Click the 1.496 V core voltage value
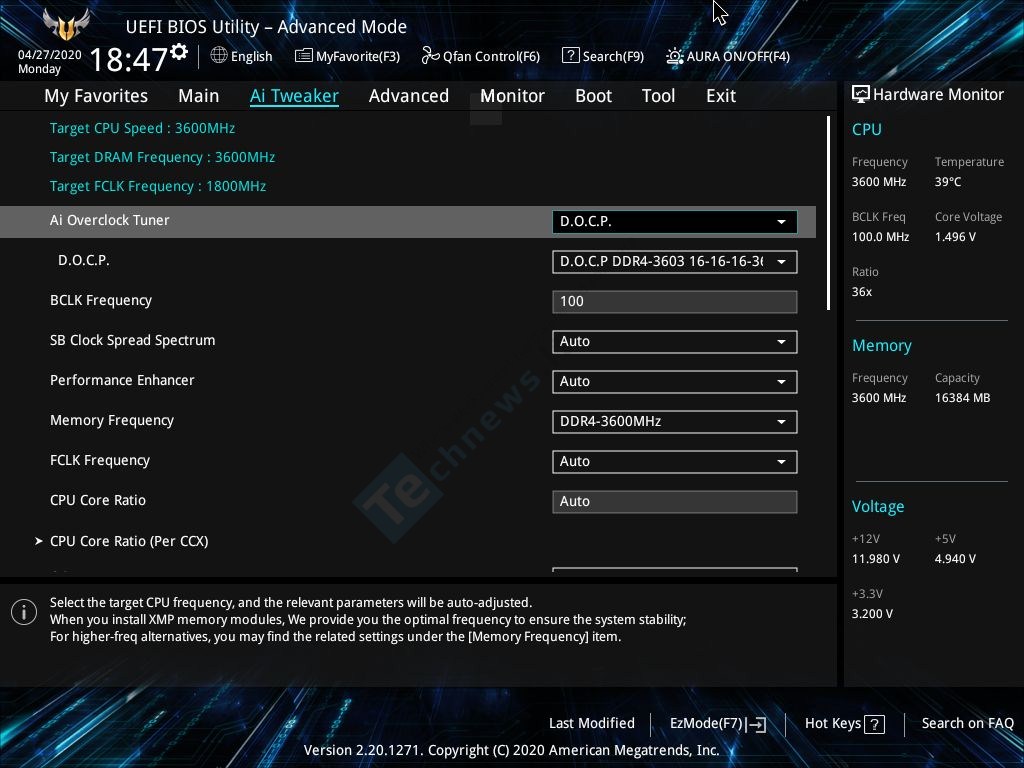Screen dimensions: 1024x768 (x=955, y=237)
